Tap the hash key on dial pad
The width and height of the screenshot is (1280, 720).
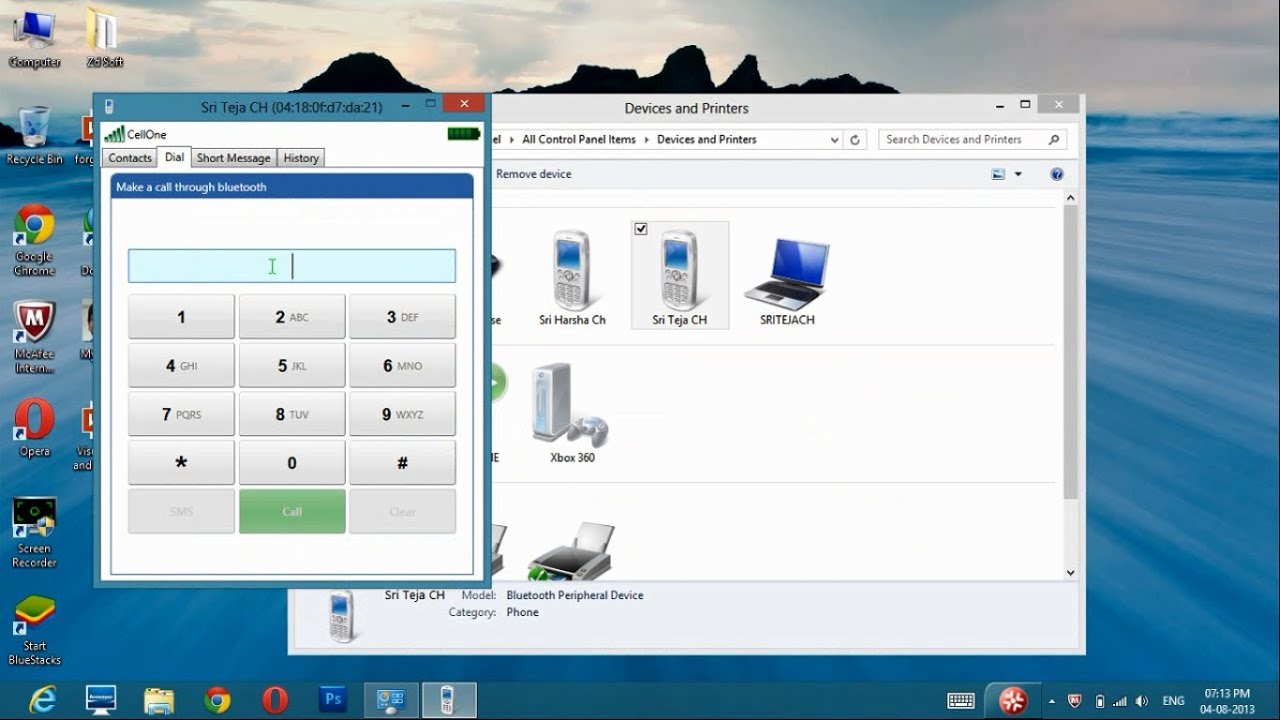(402, 463)
